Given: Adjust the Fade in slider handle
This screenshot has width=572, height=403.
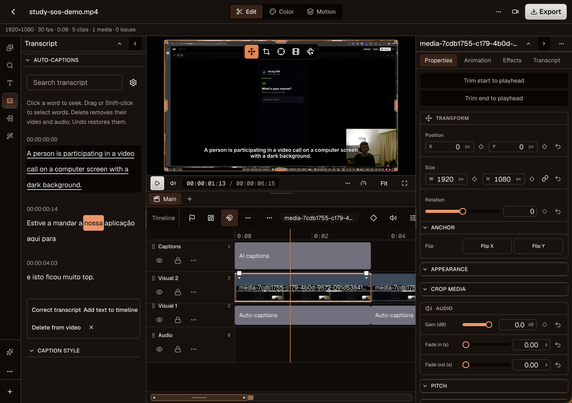Looking at the screenshot, I should (x=466, y=345).
